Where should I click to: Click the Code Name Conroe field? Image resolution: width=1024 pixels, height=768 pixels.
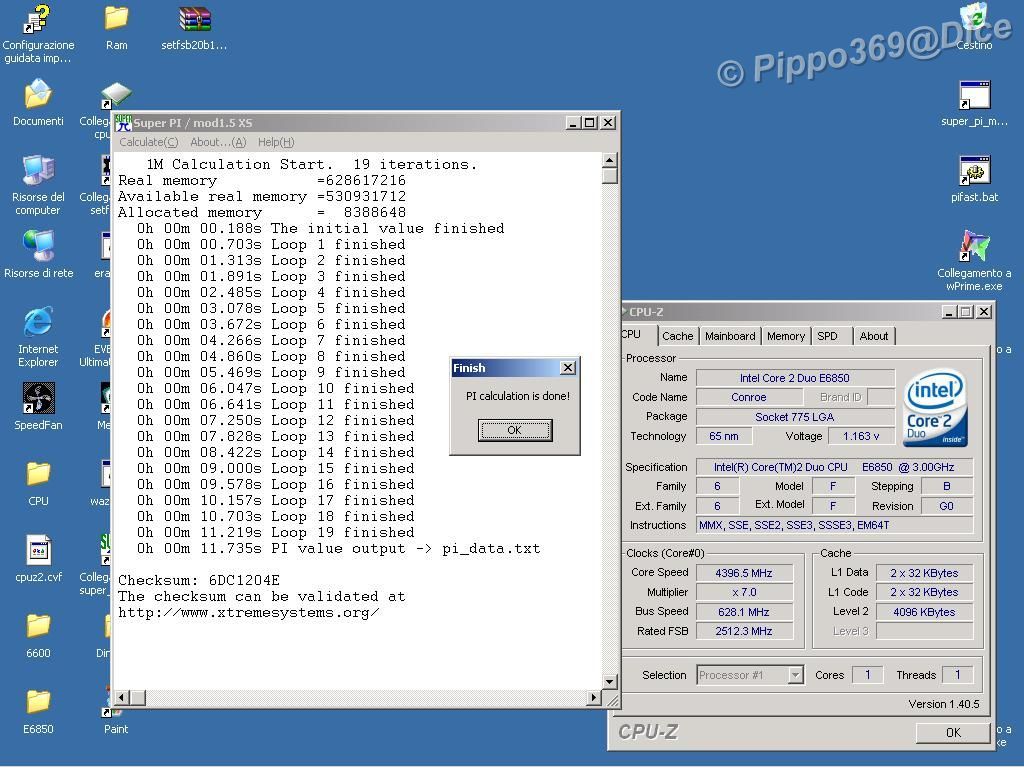click(x=748, y=397)
